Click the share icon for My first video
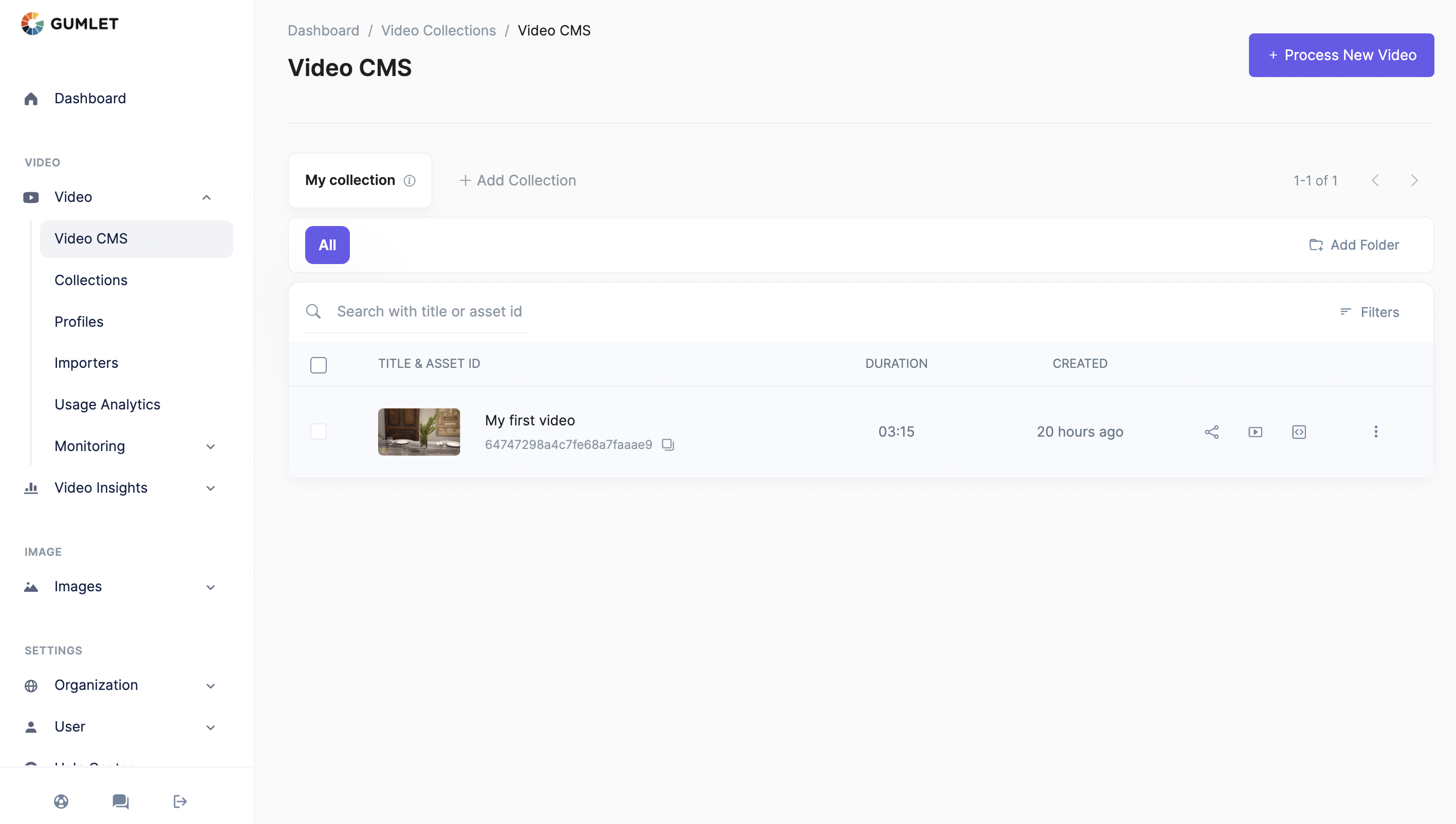 point(1211,432)
